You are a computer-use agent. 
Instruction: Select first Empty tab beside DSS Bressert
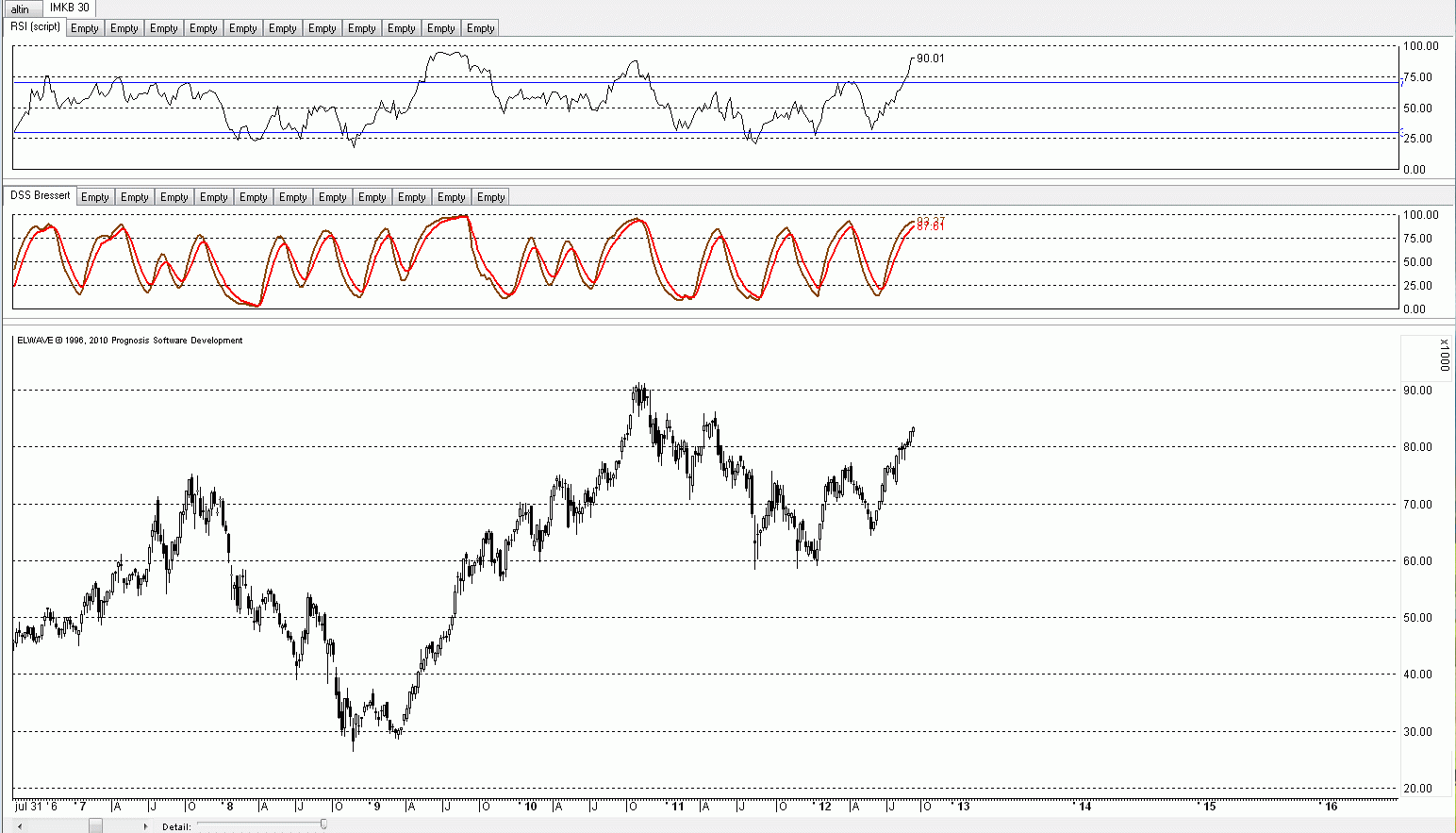click(95, 197)
